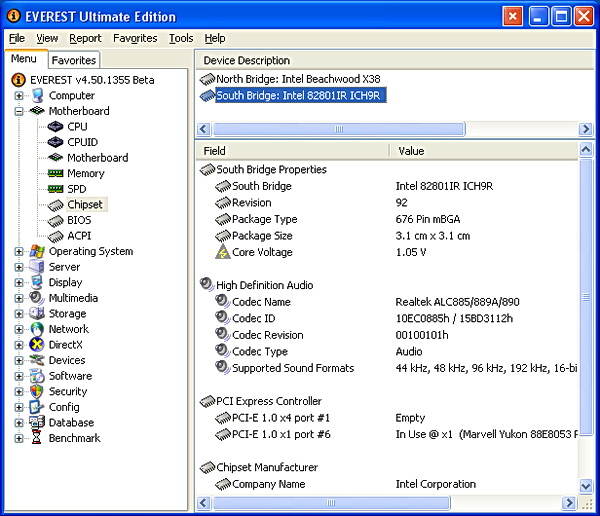Select North Bridge: Intel Beachwood X38
The height and width of the screenshot is (516, 600).
pyautogui.click(x=298, y=79)
